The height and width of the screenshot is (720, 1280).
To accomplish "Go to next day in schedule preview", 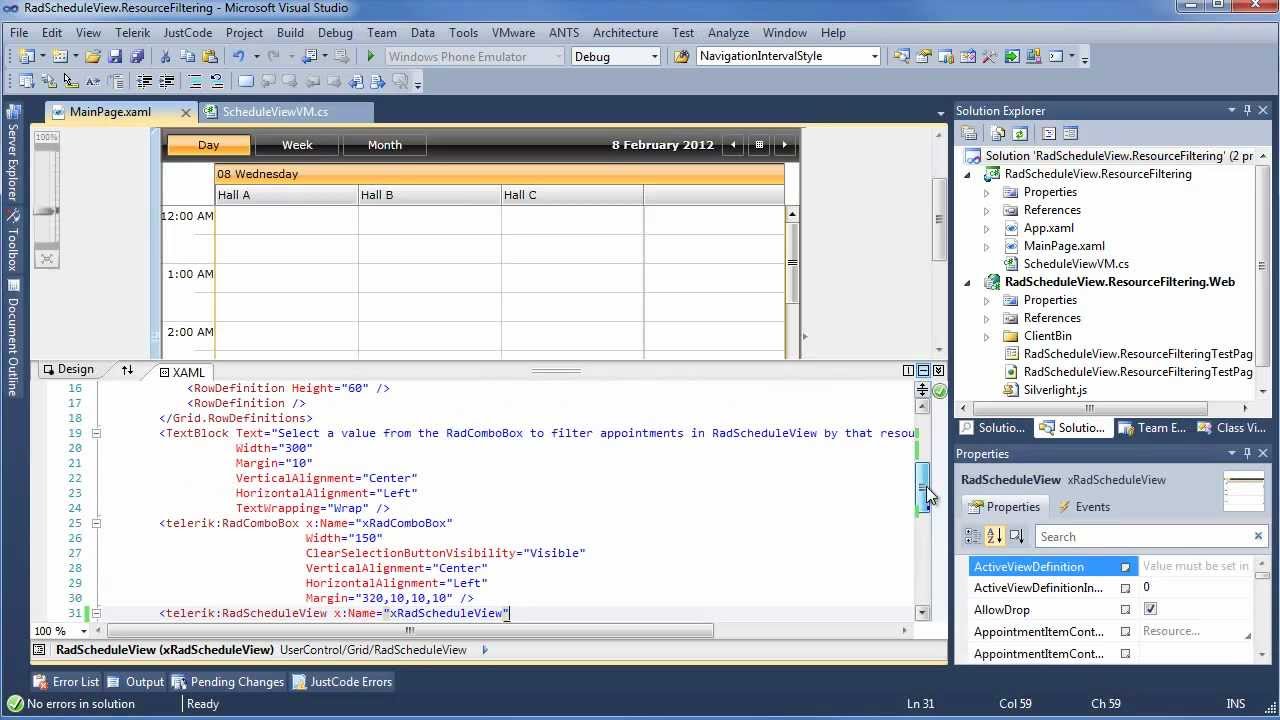I will pos(785,145).
